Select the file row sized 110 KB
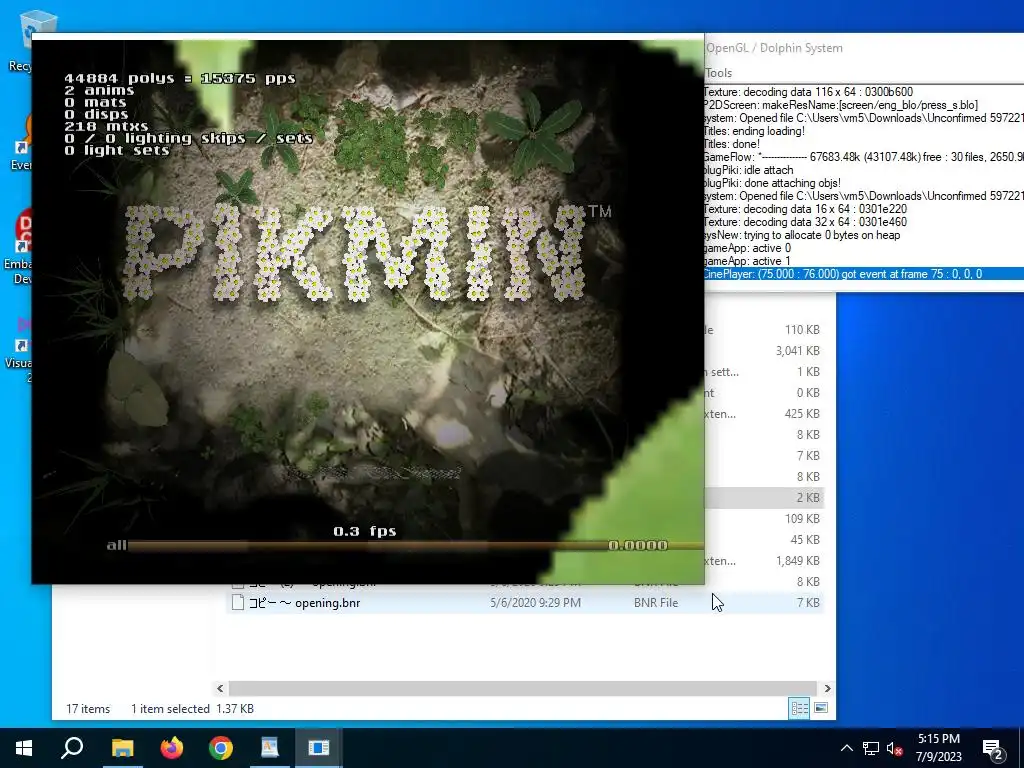Viewport: 1024px width, 768px height. coord(764,330)
